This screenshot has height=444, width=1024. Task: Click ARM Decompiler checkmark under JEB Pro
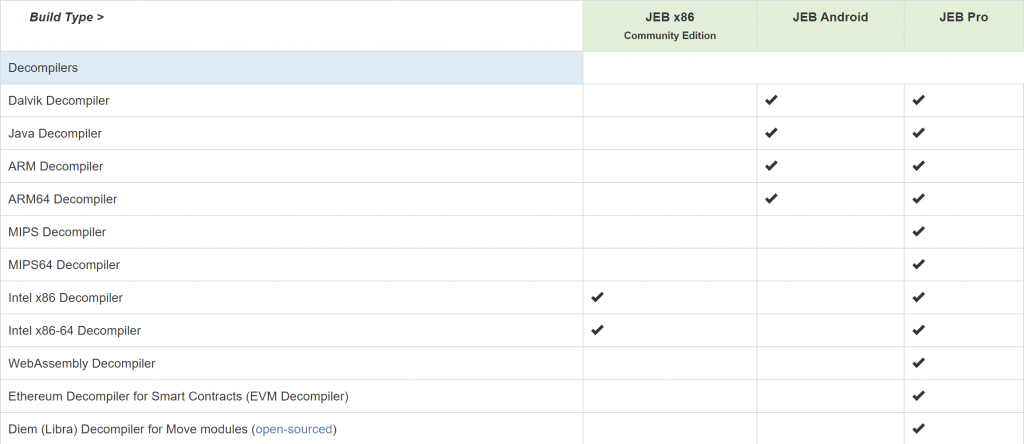(x=919, y=166)
